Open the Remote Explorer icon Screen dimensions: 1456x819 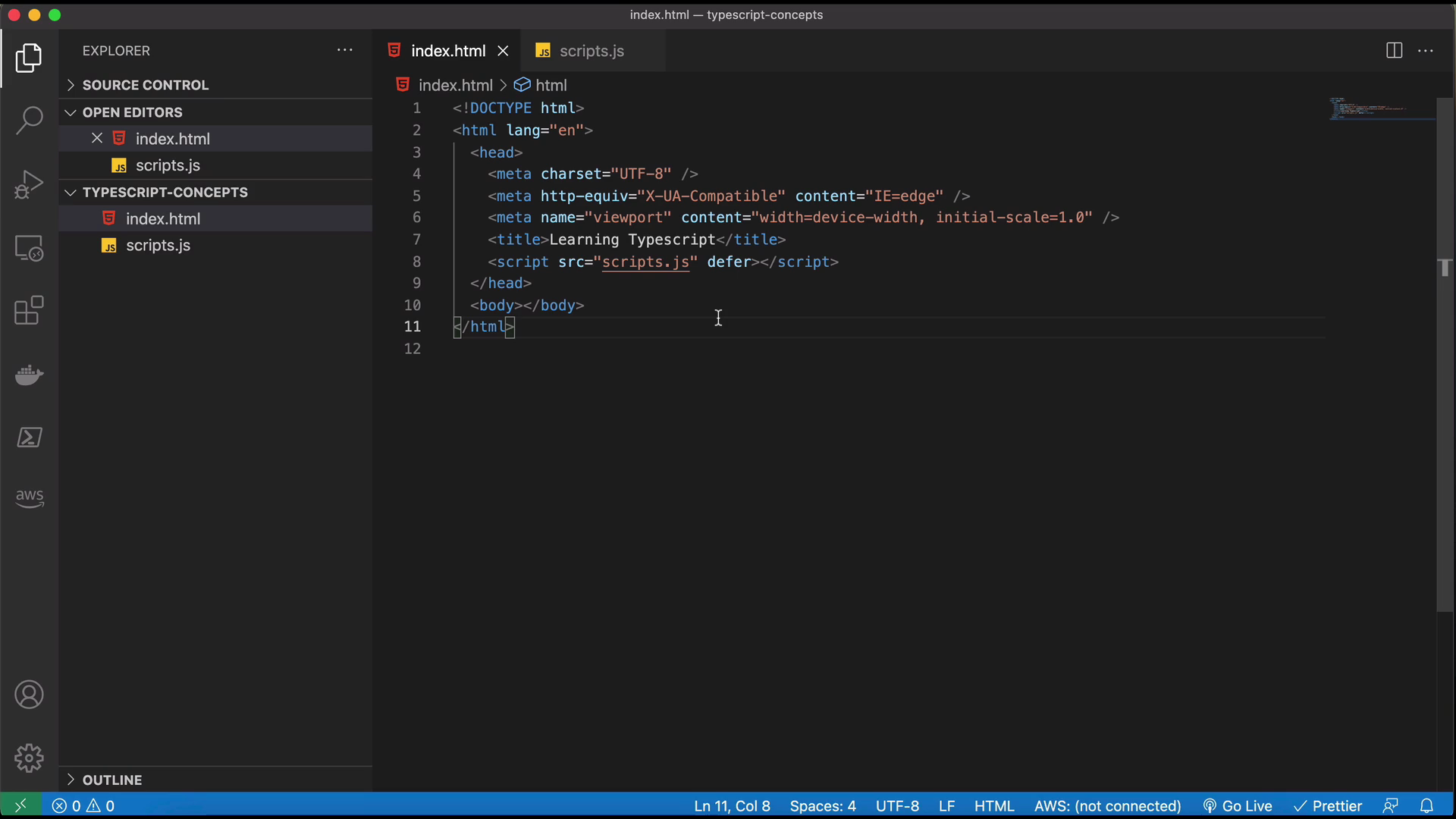coord(29,248)
